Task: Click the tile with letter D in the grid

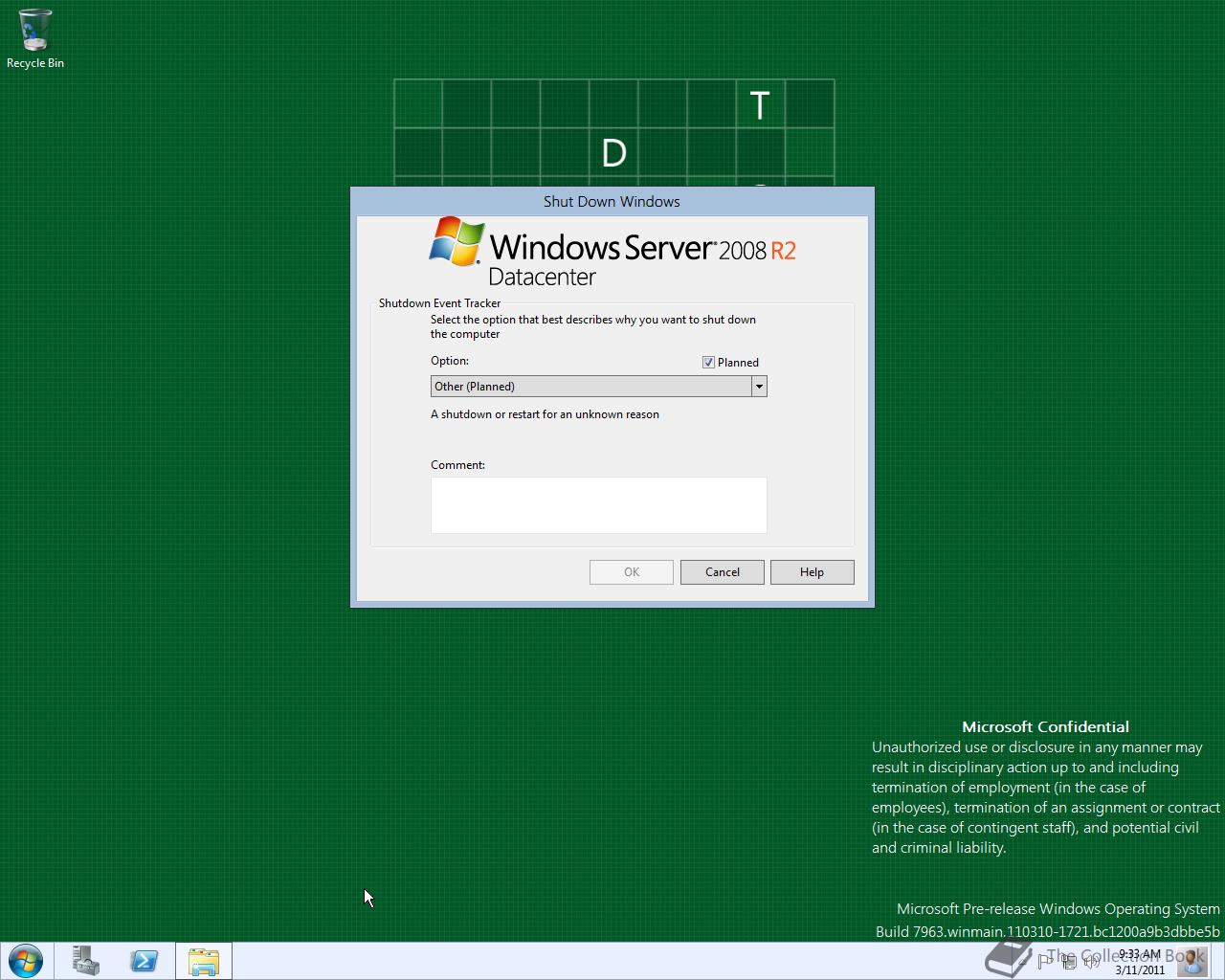Action: tap(613, 153)
